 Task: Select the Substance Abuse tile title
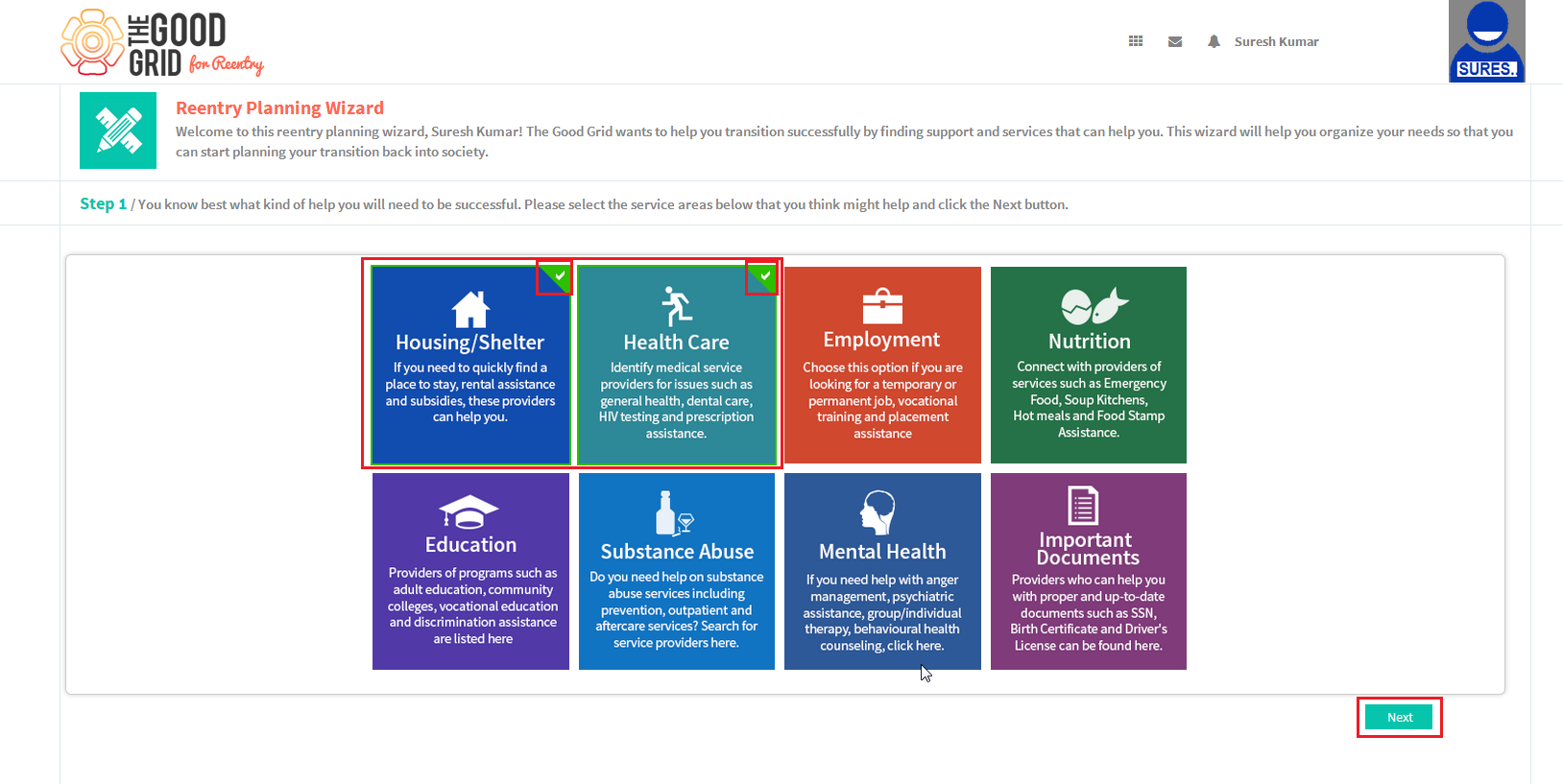point(677,552)
